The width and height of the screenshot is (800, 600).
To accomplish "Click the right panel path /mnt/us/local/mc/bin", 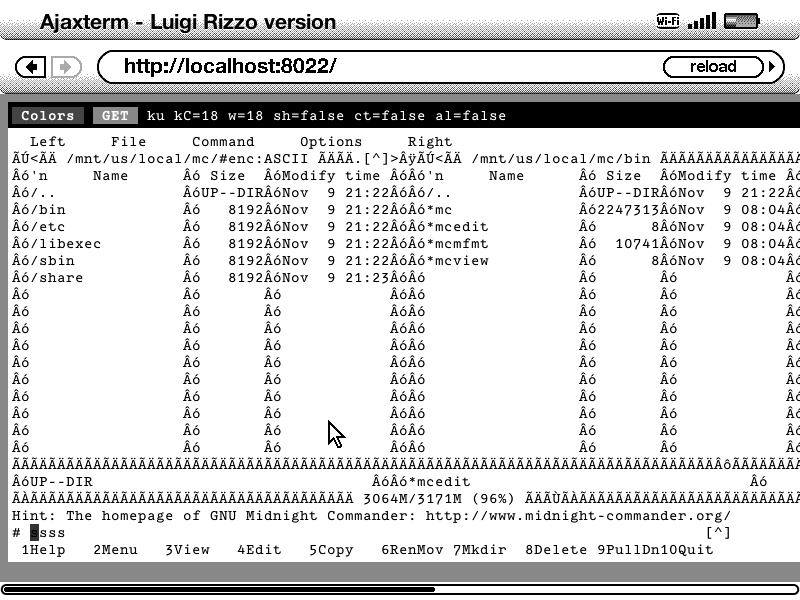I will click(x=561, y=159).
